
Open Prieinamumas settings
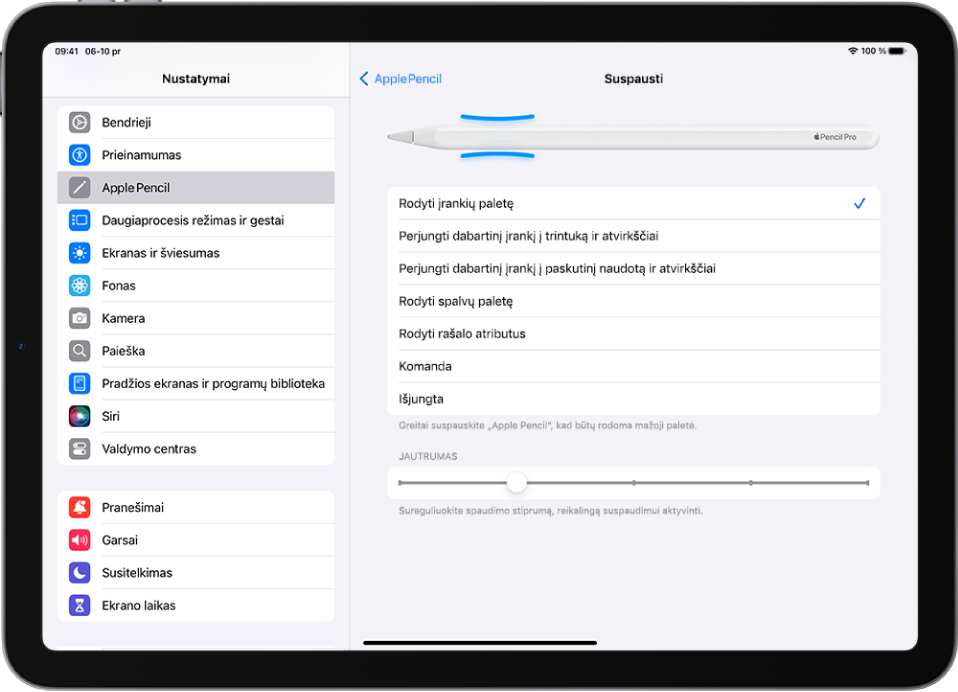point(196,155)
